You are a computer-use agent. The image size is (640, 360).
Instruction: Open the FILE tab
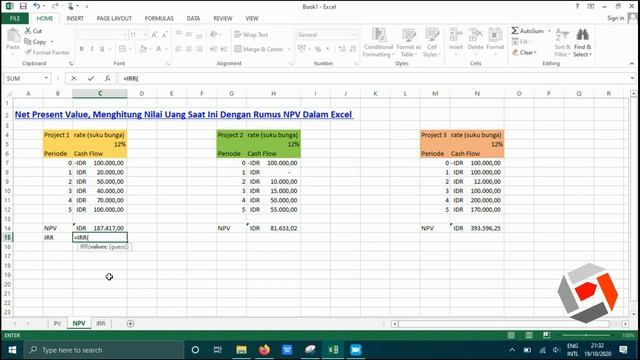point(15,18)
